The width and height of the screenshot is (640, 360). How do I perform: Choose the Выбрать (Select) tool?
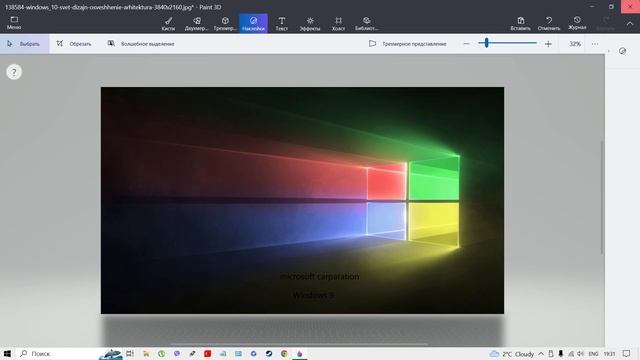24,44
